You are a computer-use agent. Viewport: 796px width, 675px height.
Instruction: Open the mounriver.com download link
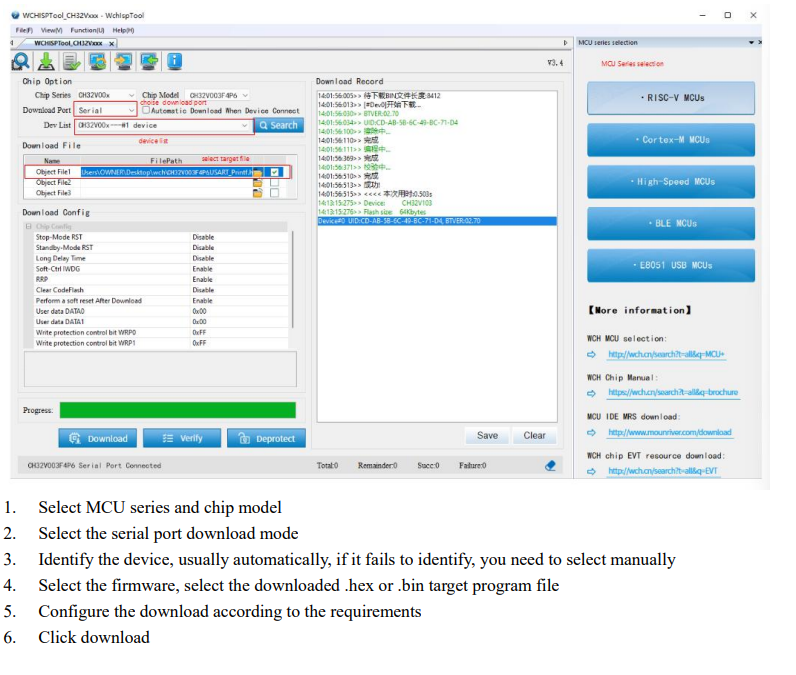click(x=670, y=432)
